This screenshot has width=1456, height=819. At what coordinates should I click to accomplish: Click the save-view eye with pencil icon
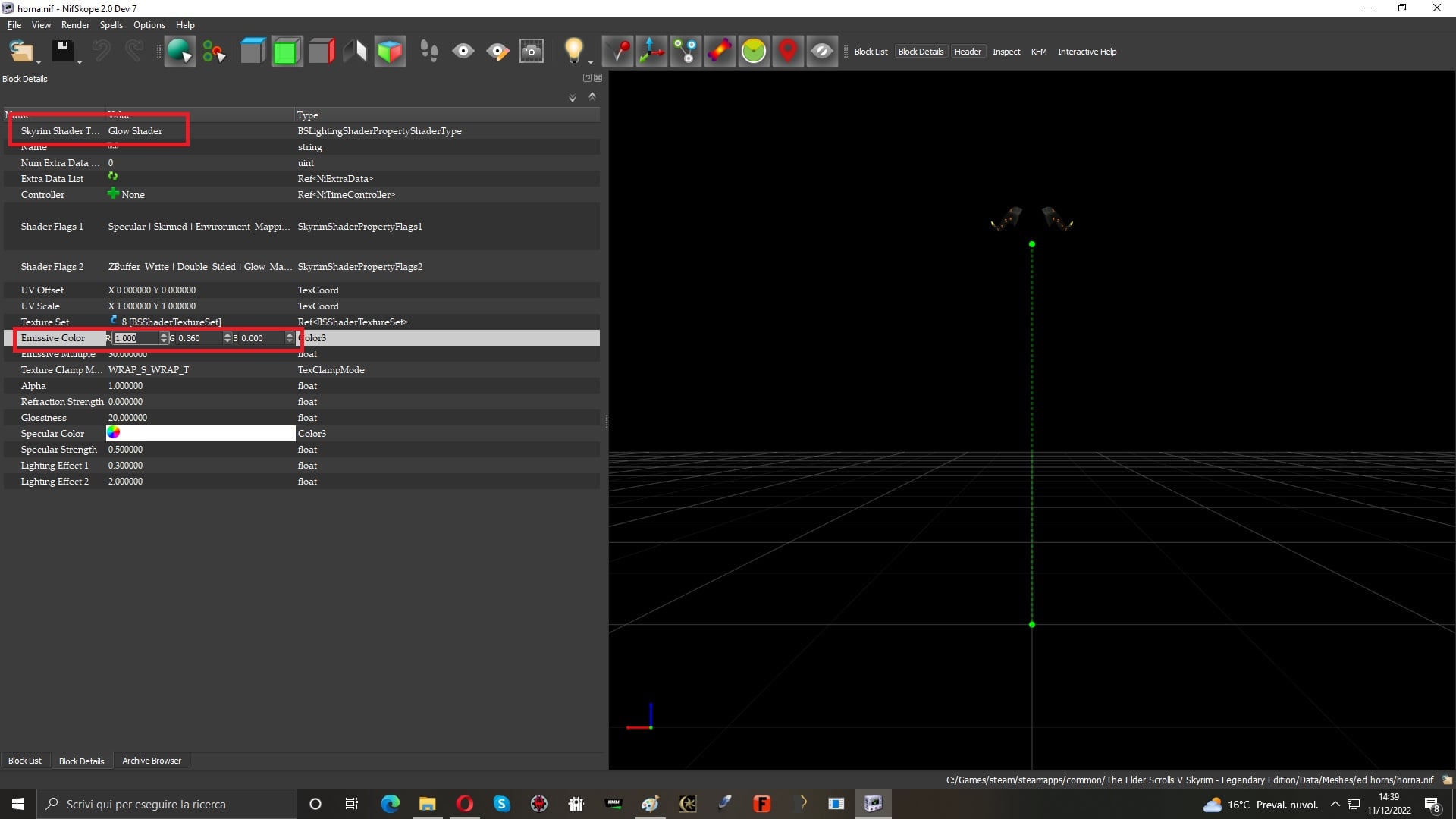tap(497, 52)
